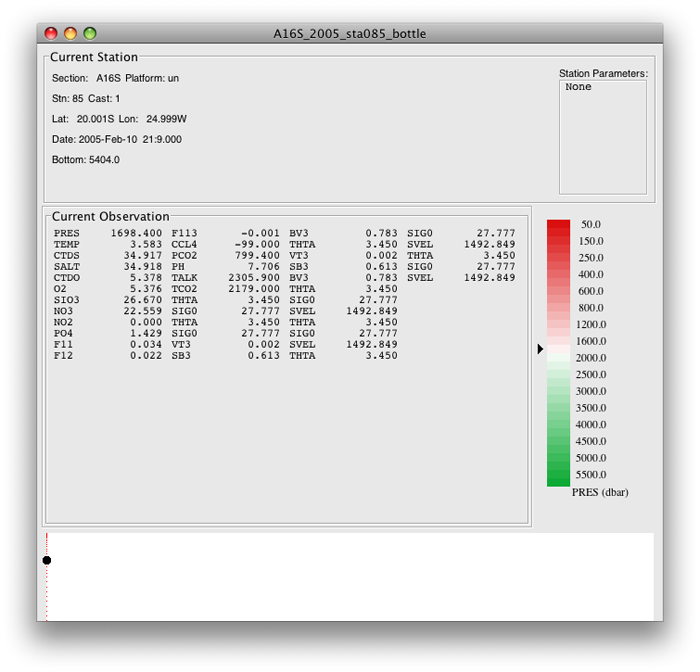Click the 4000.0 color bar label
This screenshot has height=672, width=700.
coord(591,424)
